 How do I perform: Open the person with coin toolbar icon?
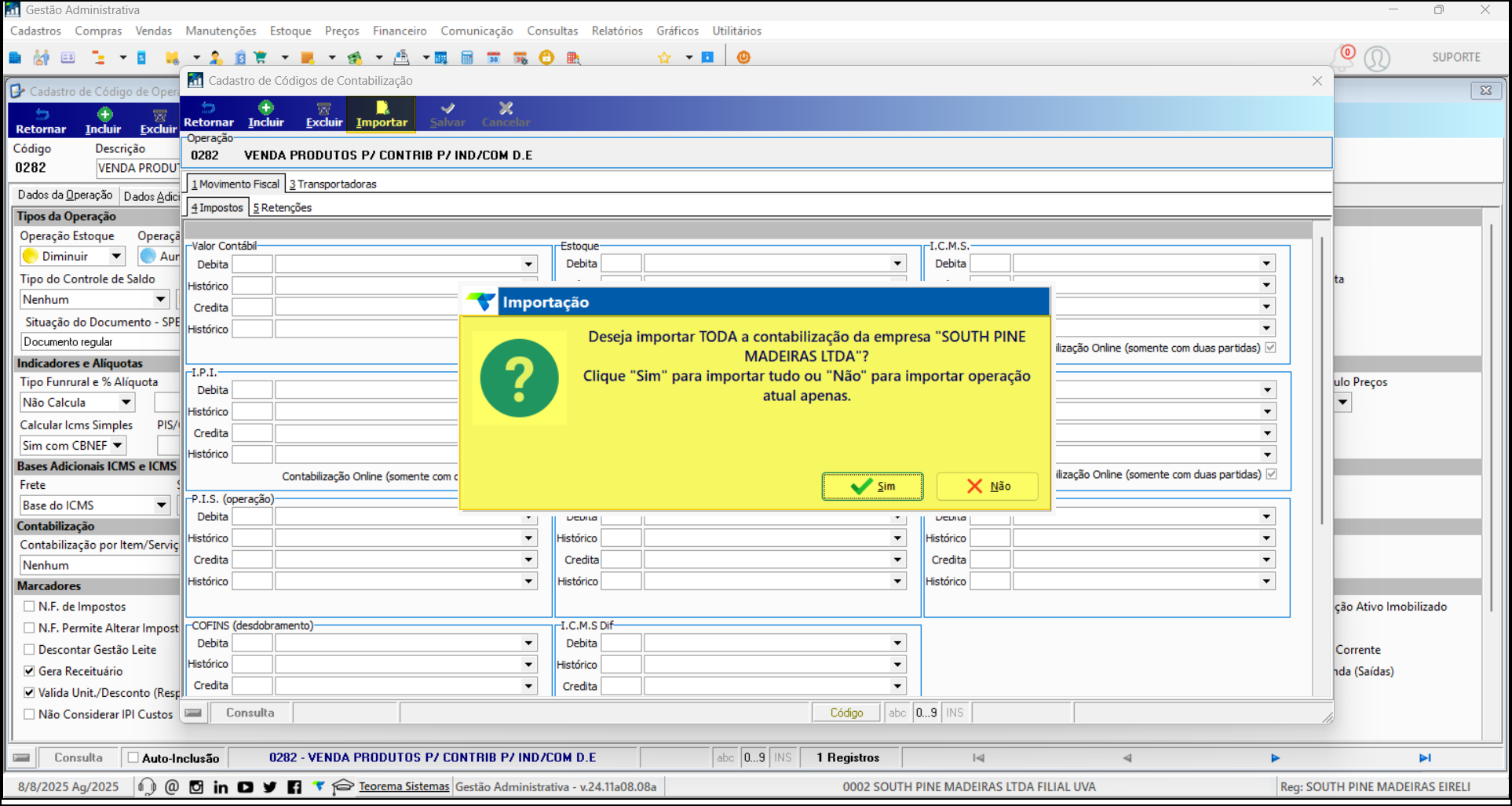tap(216, 57)
